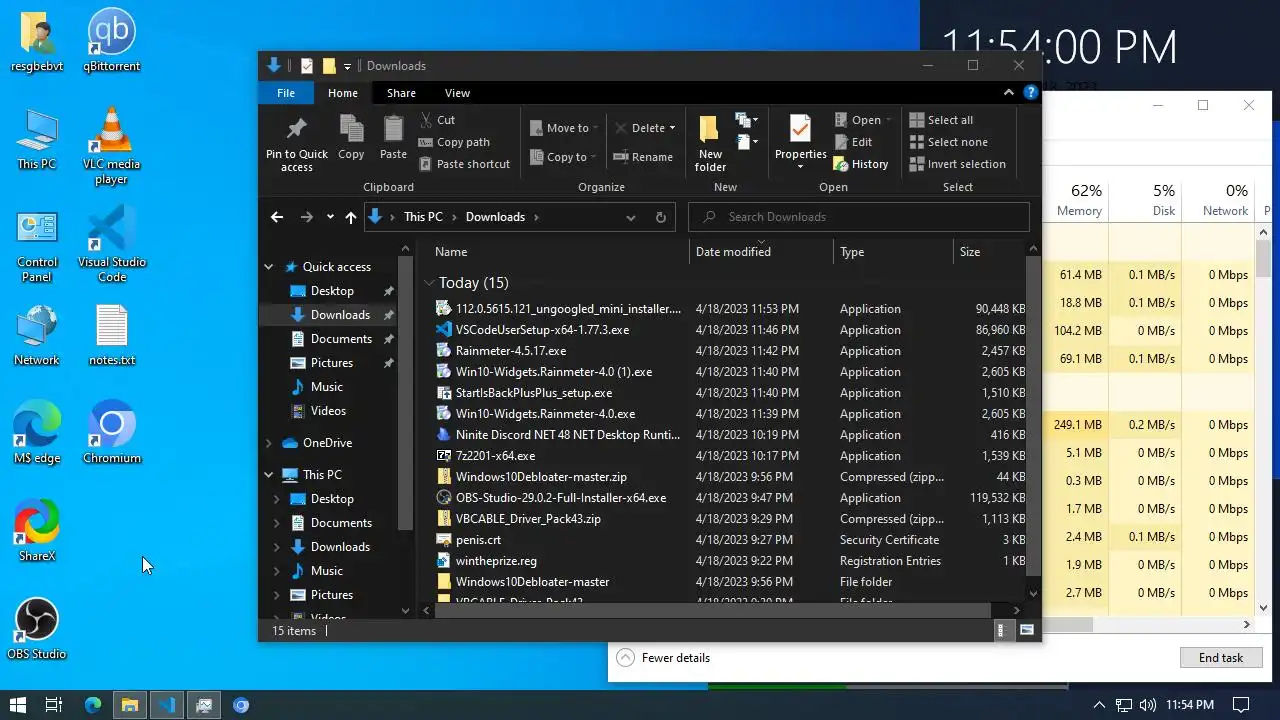Click Select all in ribbon

(940, 120)
